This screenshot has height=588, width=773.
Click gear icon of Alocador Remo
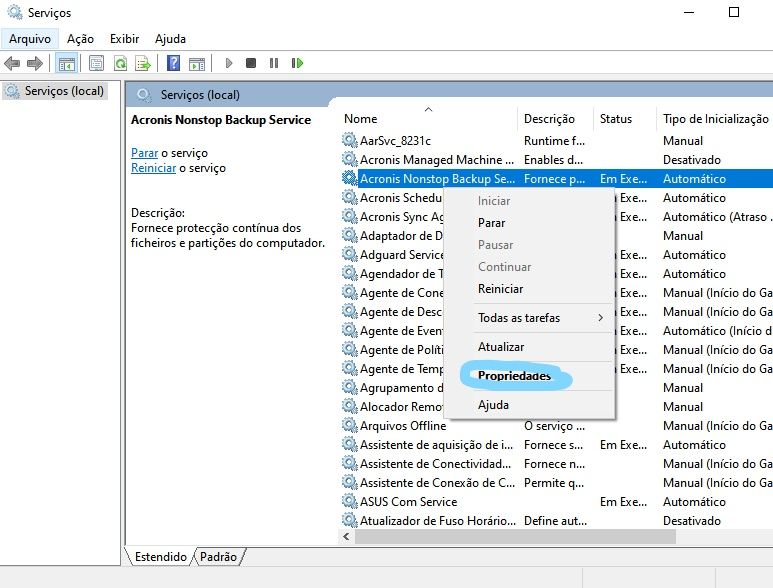pyautogui.click(x=350, y=407)
